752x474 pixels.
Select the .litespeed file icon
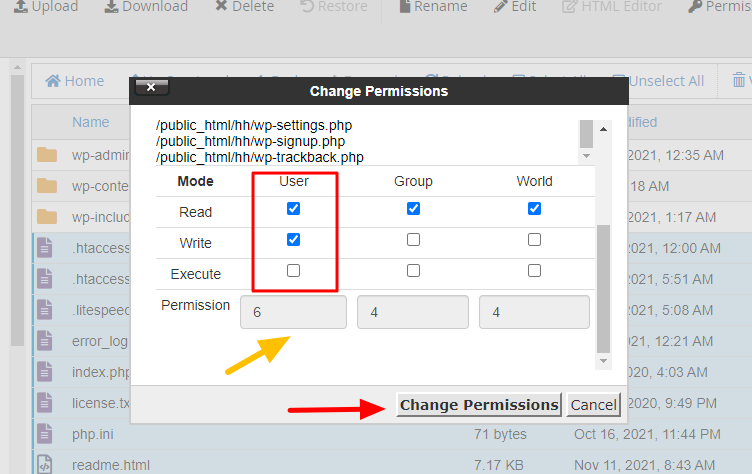tap(45, 310)
